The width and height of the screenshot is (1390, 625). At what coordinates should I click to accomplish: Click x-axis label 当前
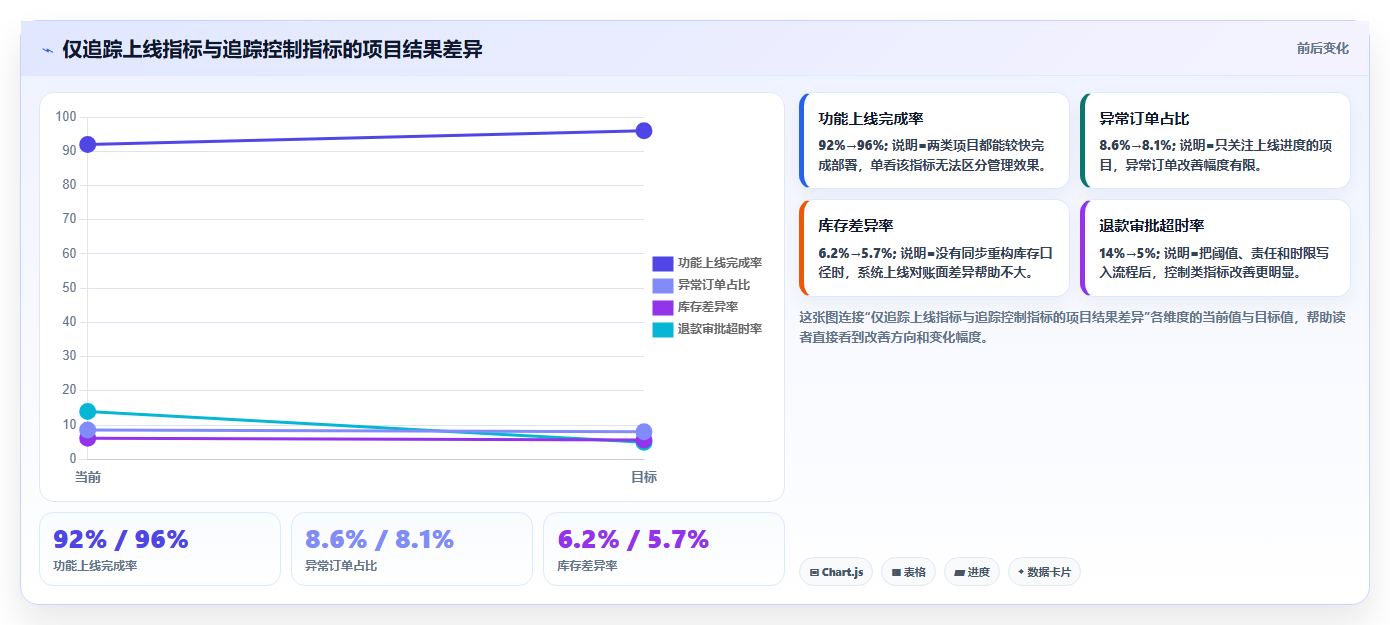(x=88, y=477)
